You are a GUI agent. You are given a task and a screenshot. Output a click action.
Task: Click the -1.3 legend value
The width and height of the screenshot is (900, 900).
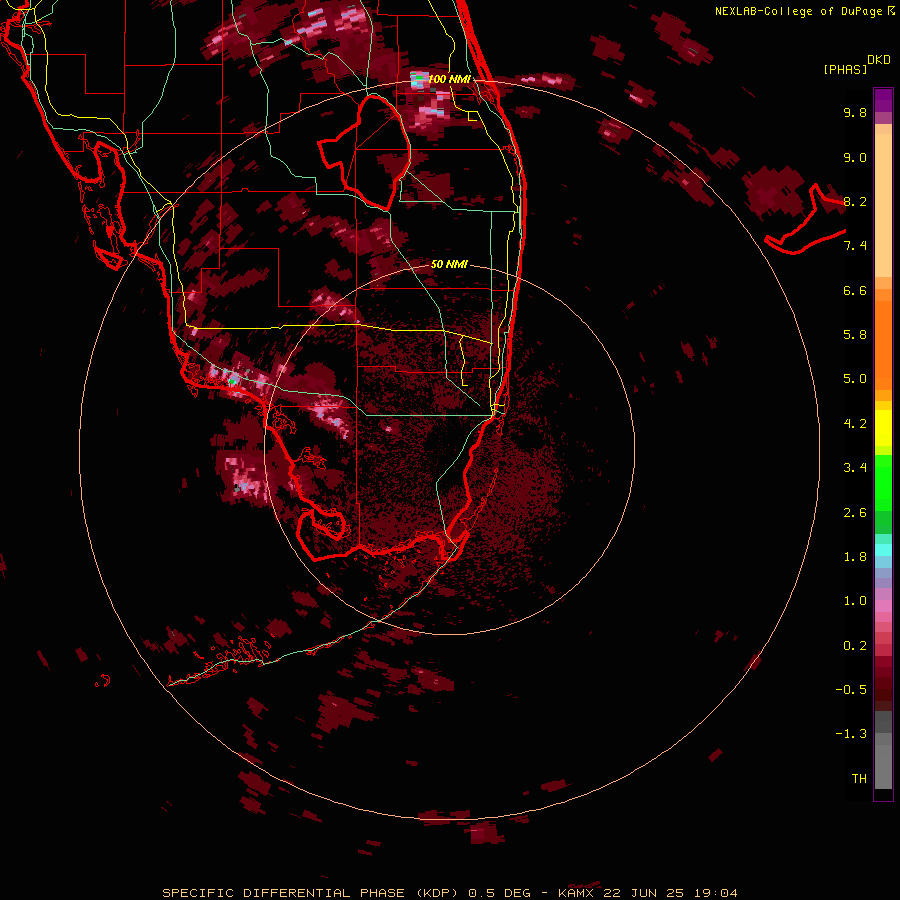(851, 734)
